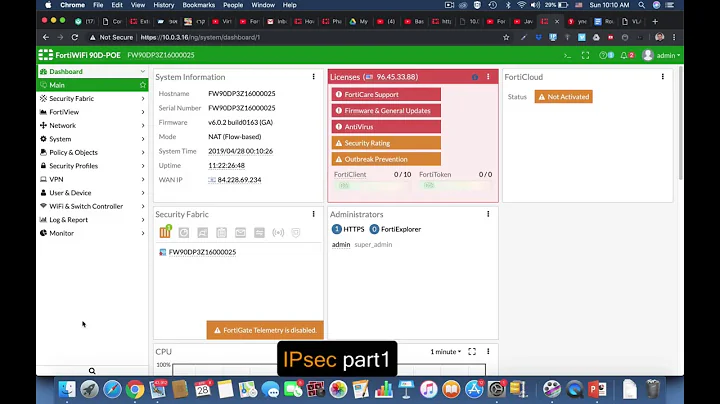Toggle fullscreen mode icon in FortiGate header
Viewport: 720px width, 404px height.
(x=585, y=56)
